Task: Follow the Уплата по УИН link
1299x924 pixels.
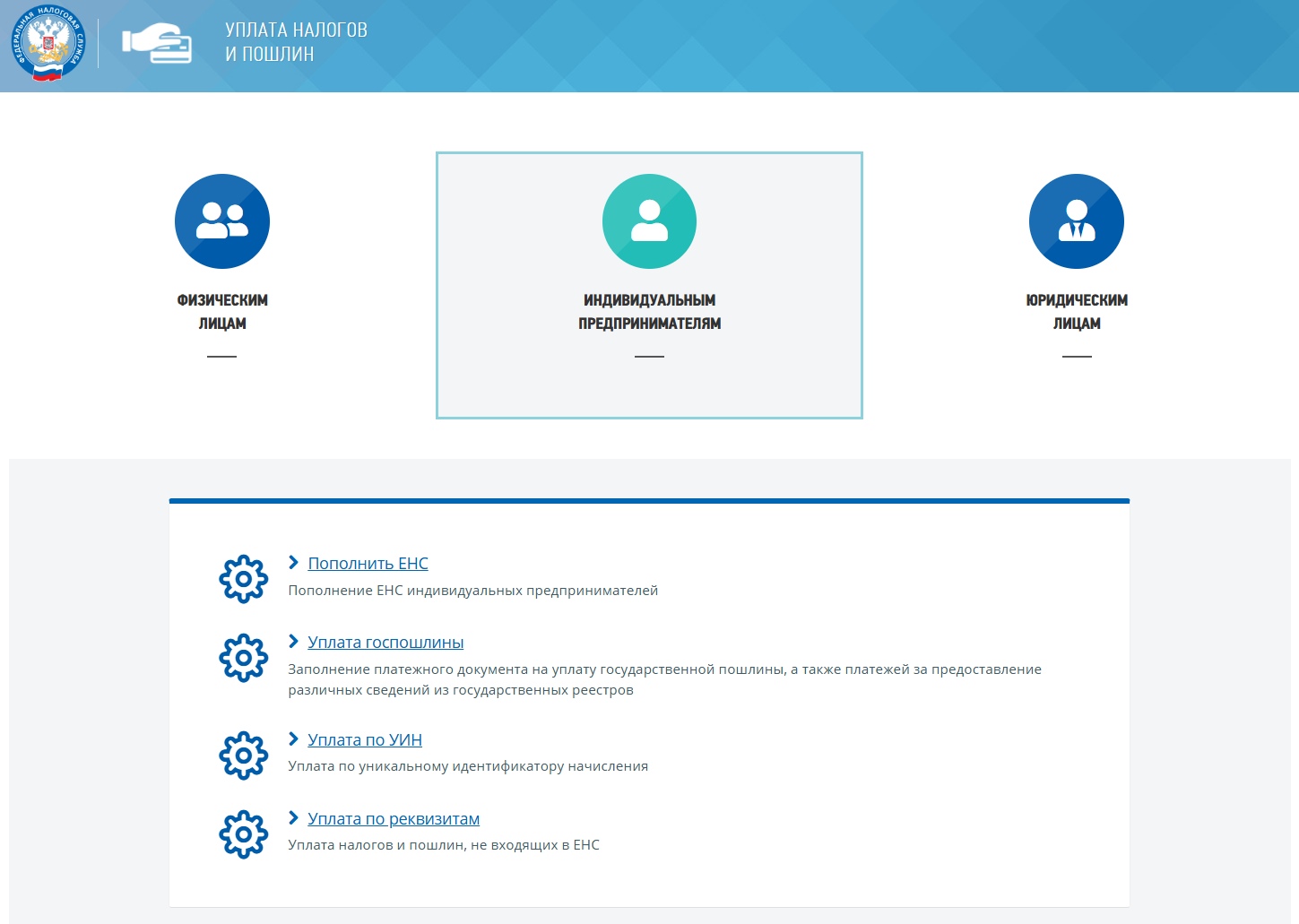Action: pyautogui.click(x=365, y=740)
